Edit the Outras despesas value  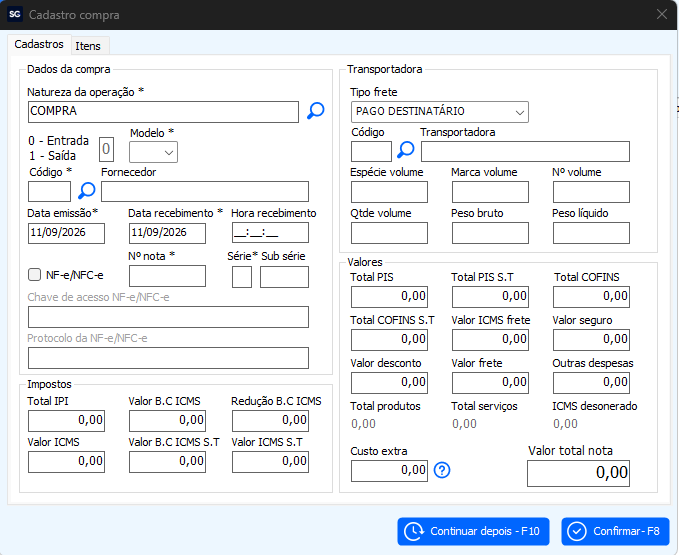pyautogui.click(x=591, y=383)
